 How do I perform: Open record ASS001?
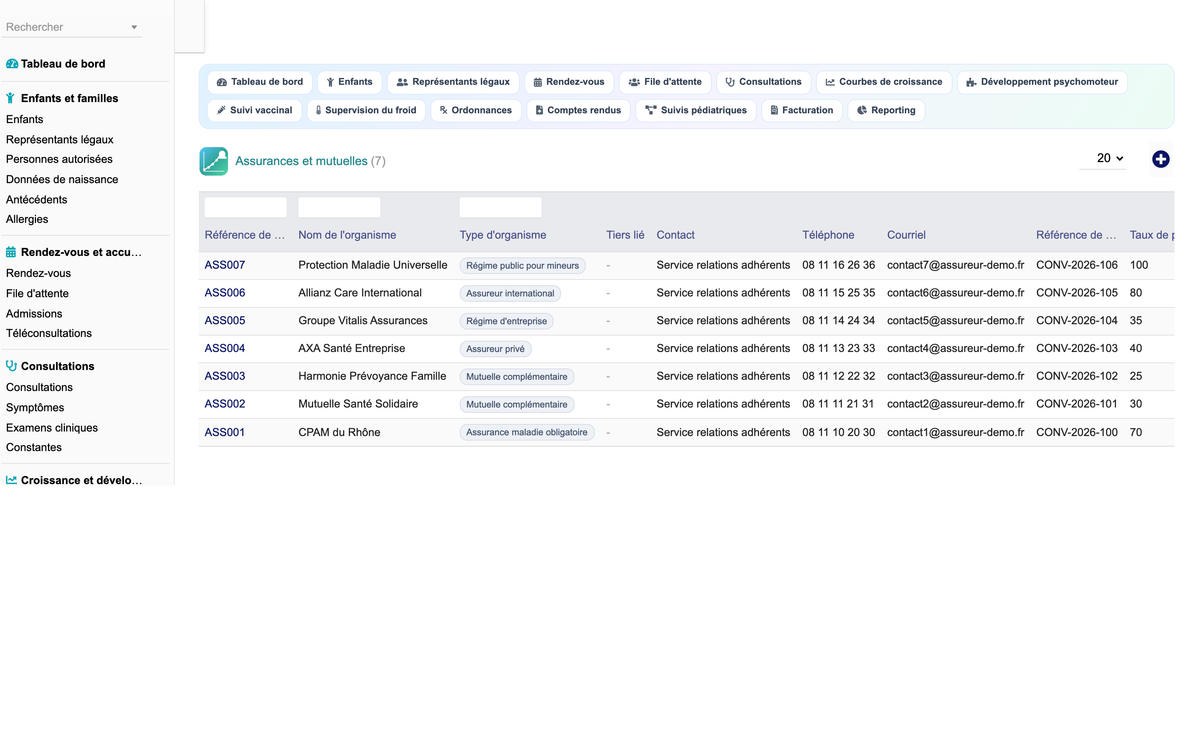tap(225, 432)
